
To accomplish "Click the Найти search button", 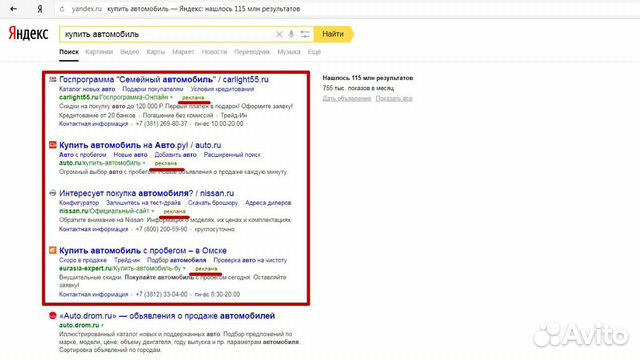I will [x=333, y=34].
